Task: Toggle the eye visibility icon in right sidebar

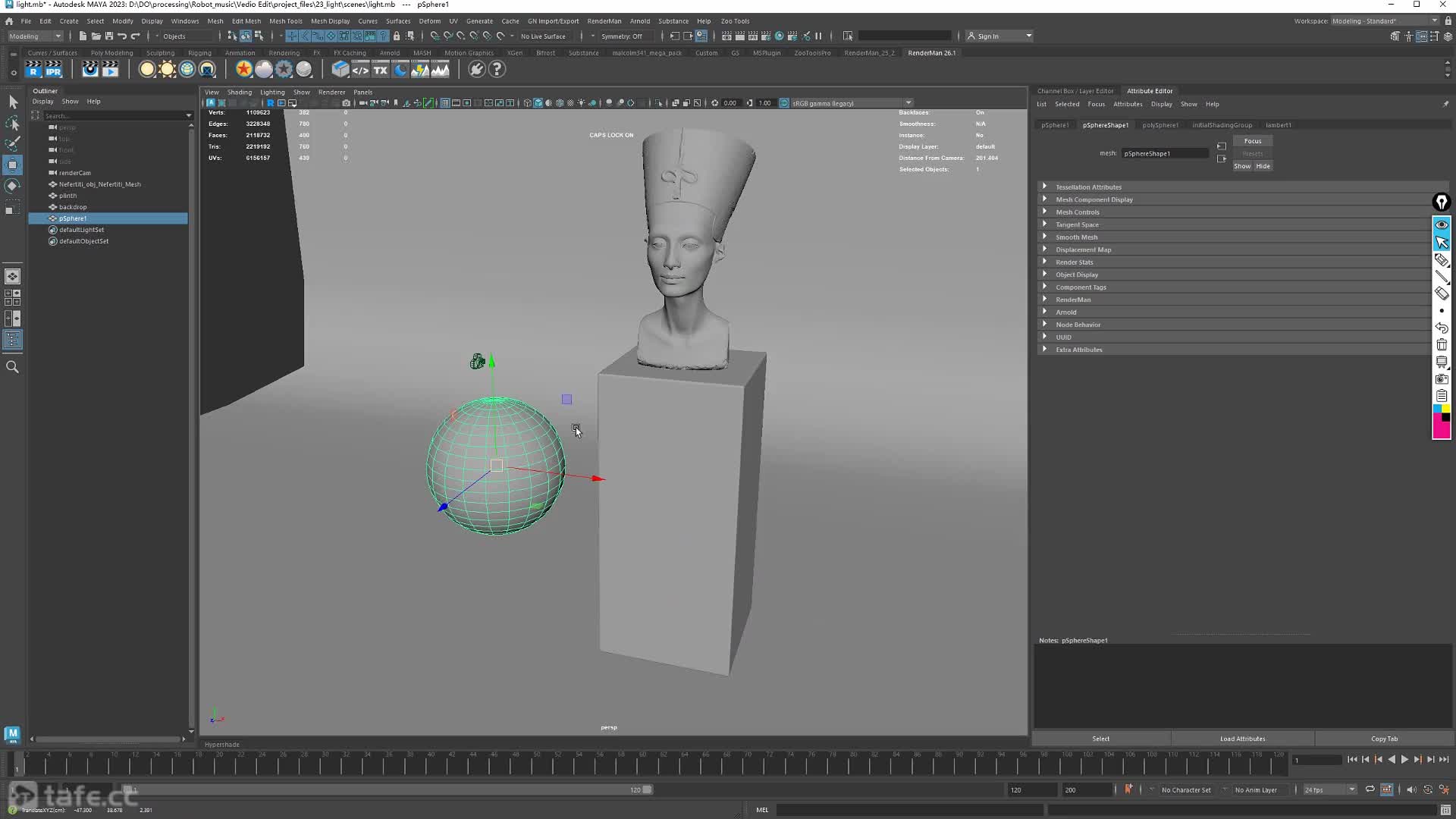Action: [x=1442, y=225]
